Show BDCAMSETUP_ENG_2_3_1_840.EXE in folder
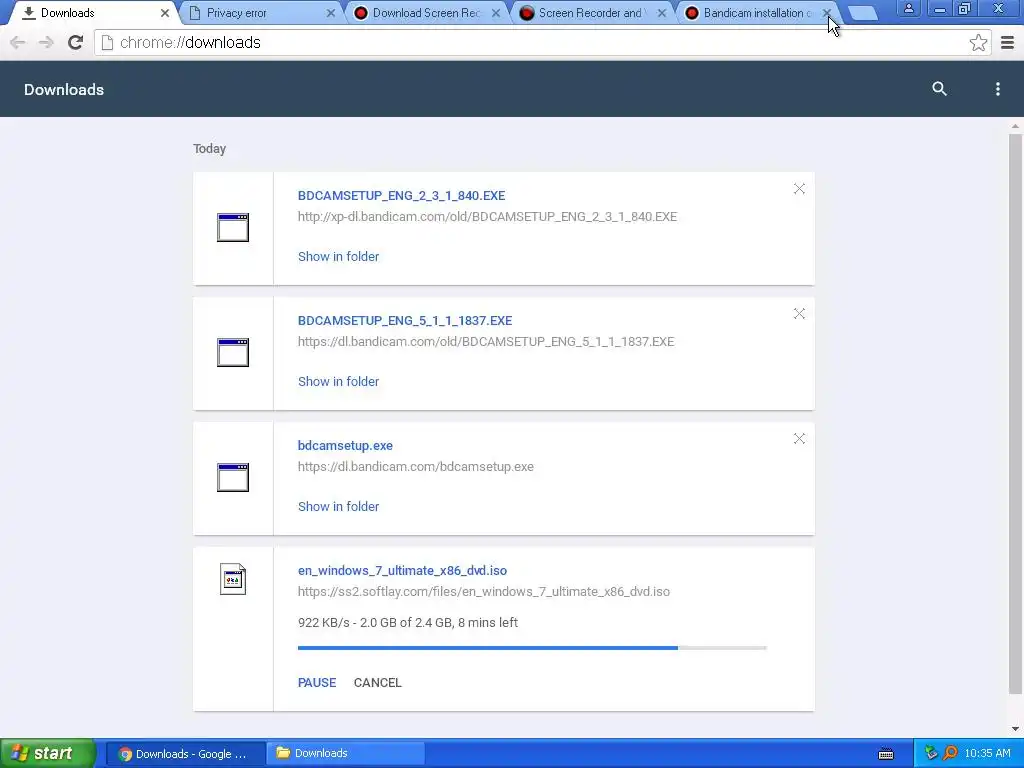 pos(338,257)
